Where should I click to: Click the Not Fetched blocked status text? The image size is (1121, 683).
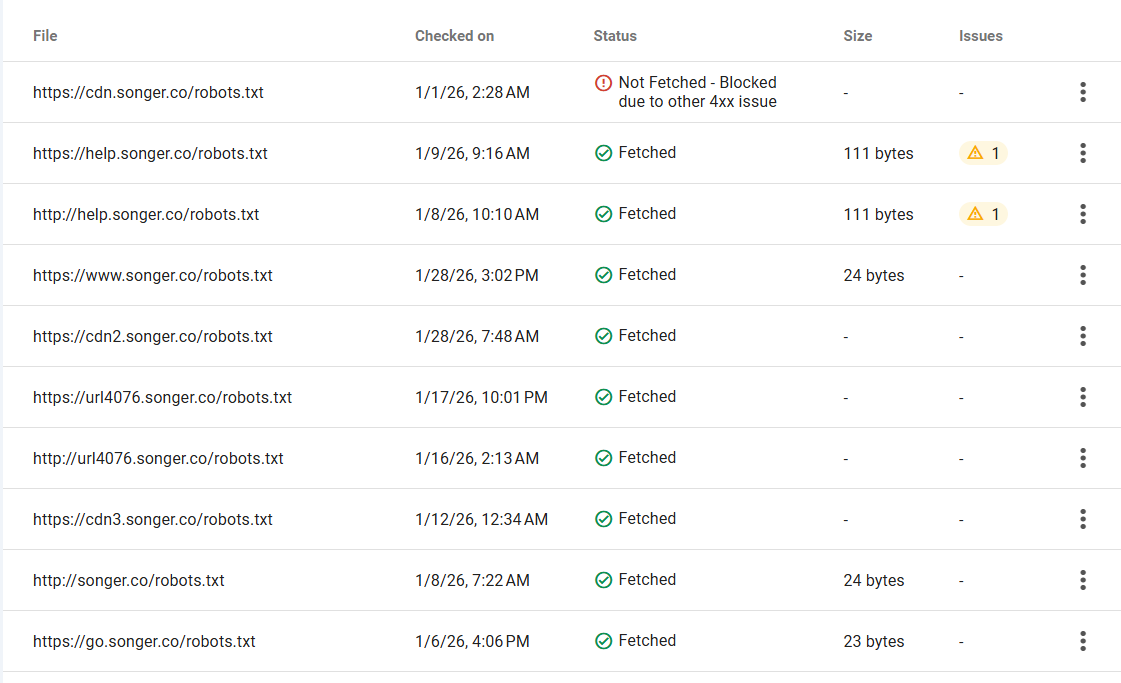pos(697,92)
